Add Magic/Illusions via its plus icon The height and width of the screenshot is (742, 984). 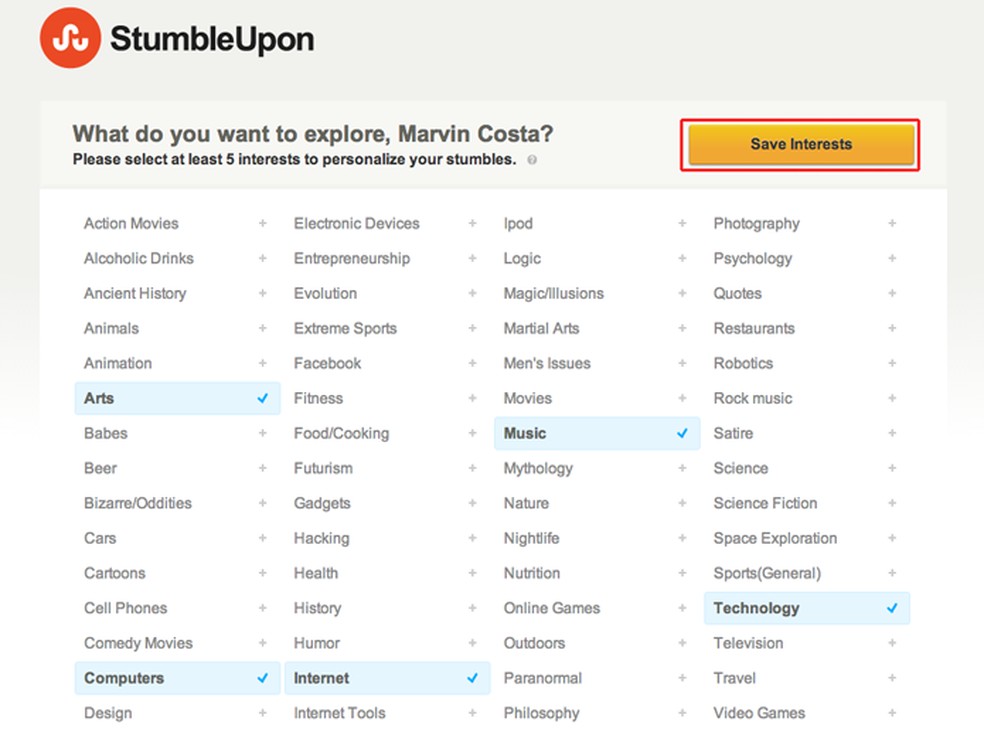point(682,293)
